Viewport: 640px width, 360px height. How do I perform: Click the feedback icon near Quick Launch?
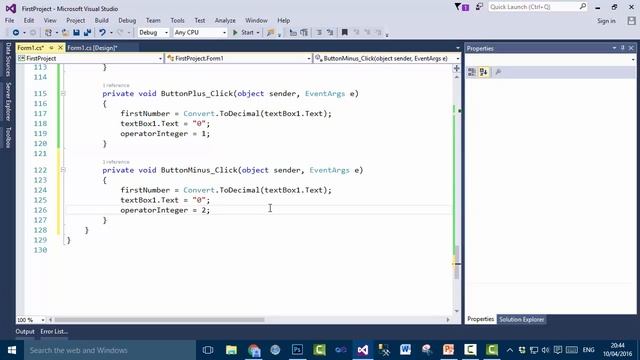tap(479, 7)
